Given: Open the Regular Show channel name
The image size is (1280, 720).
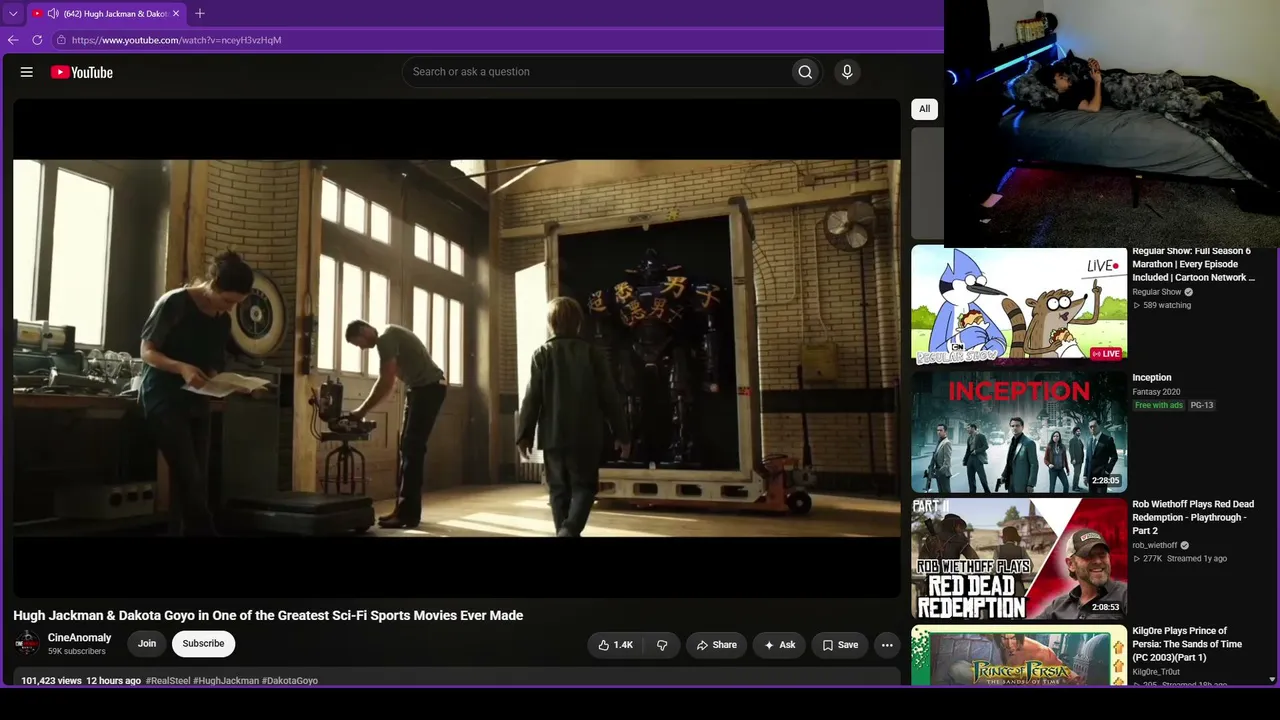Looking at the screenshot, I should pyautogui.click(x=1157, y=292).
